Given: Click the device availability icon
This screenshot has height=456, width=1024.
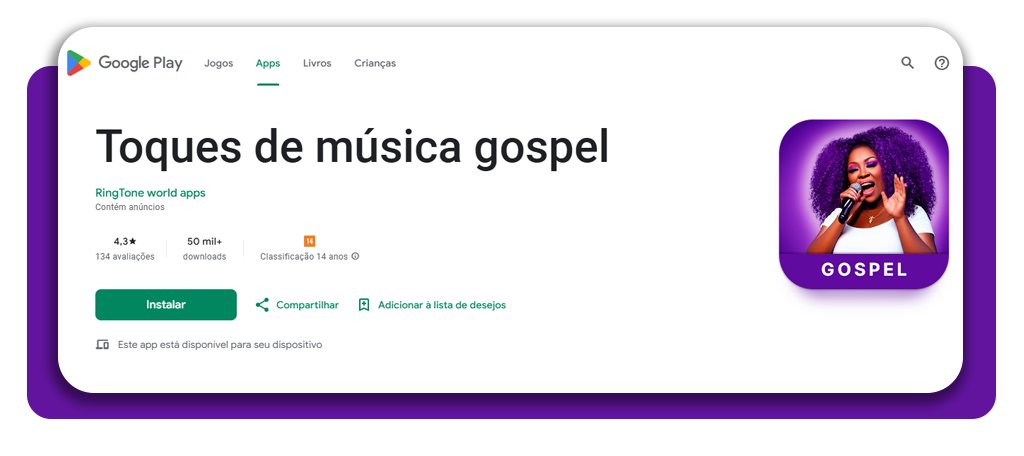Looking at the screenshot, I should pos(103,344).
